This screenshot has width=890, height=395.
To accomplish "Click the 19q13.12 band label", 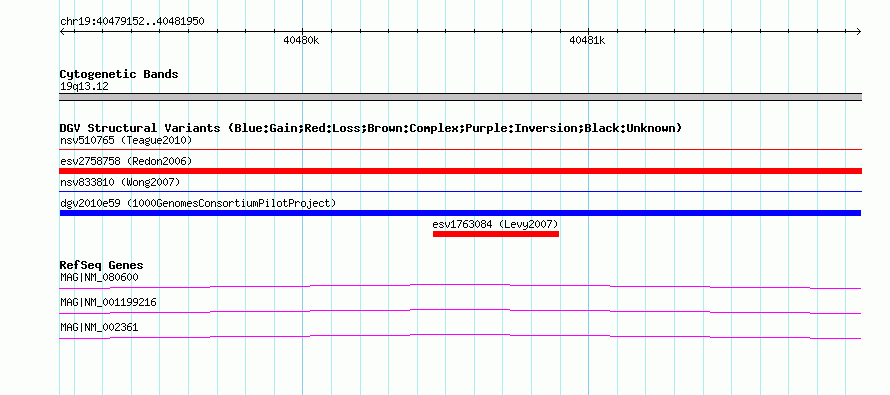I will pyautogui.click(x=84, y=87).
